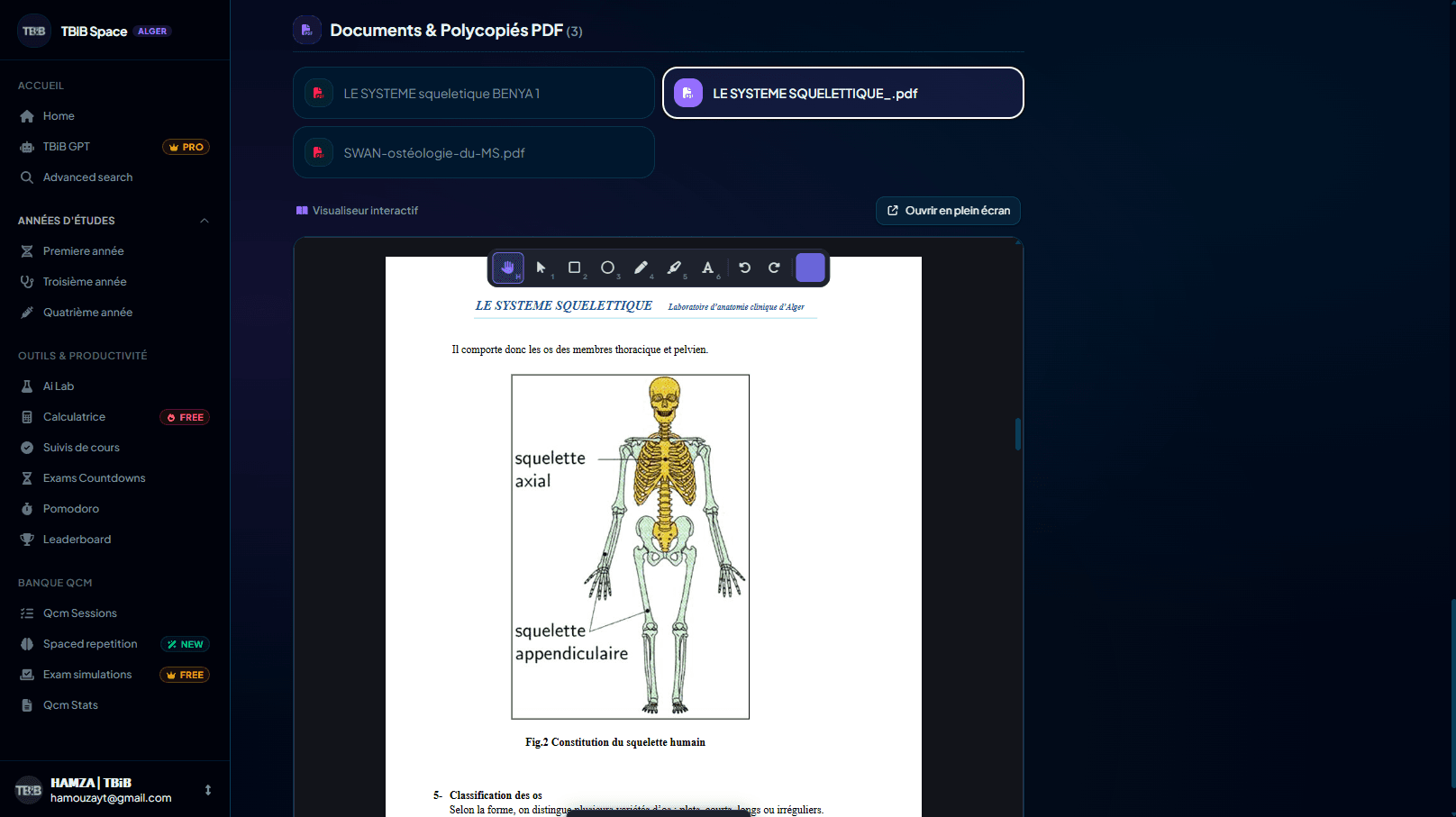Click the TBiB Space logo
Viewport: 1456px width, 817px height.
click(x=34, y=32)
